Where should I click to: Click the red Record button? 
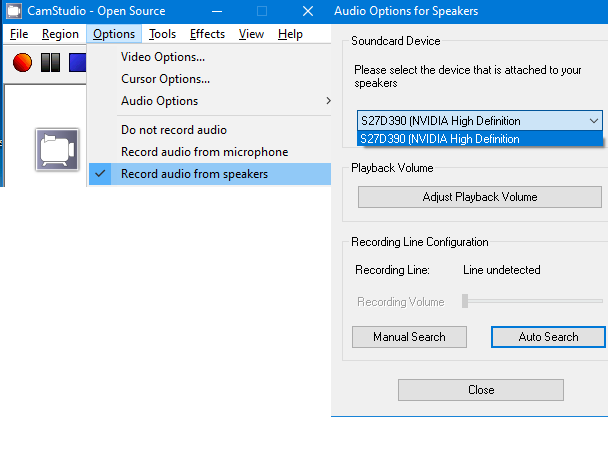tap(23, 63)
